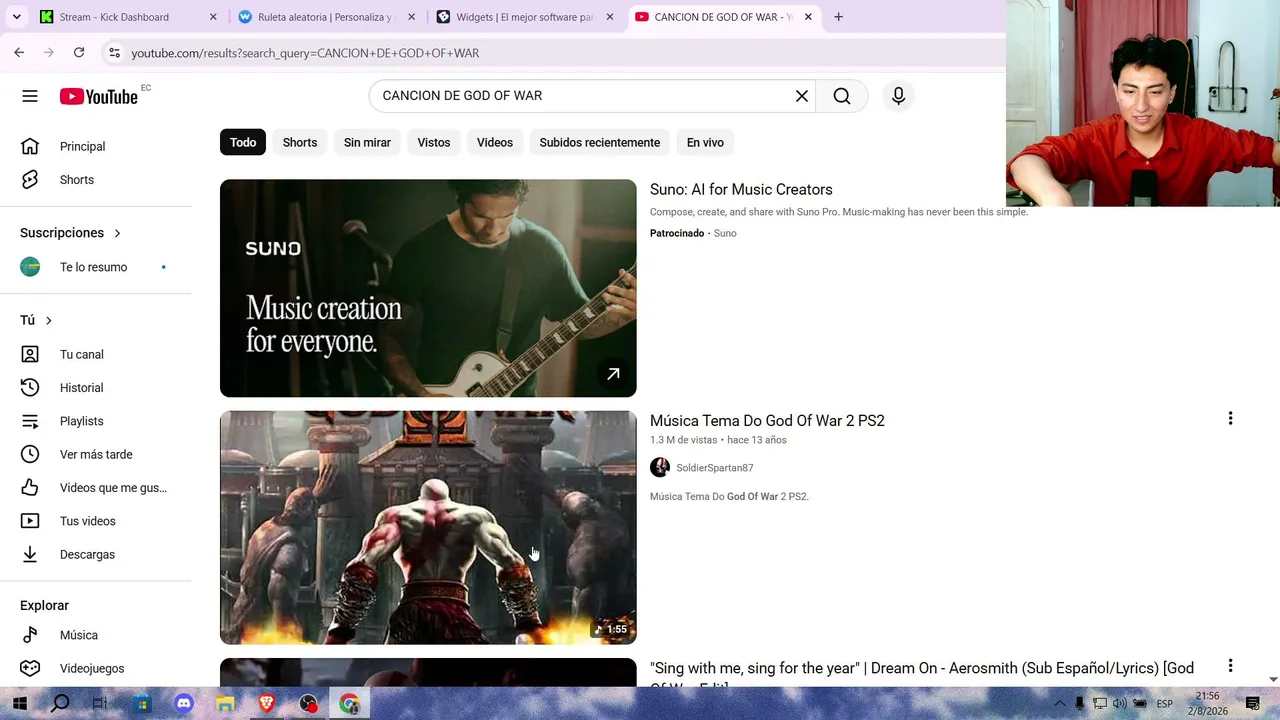Open Brave browser from the taskbar
This screenshot has height=720, width=1280.
(x=266, y=704)
